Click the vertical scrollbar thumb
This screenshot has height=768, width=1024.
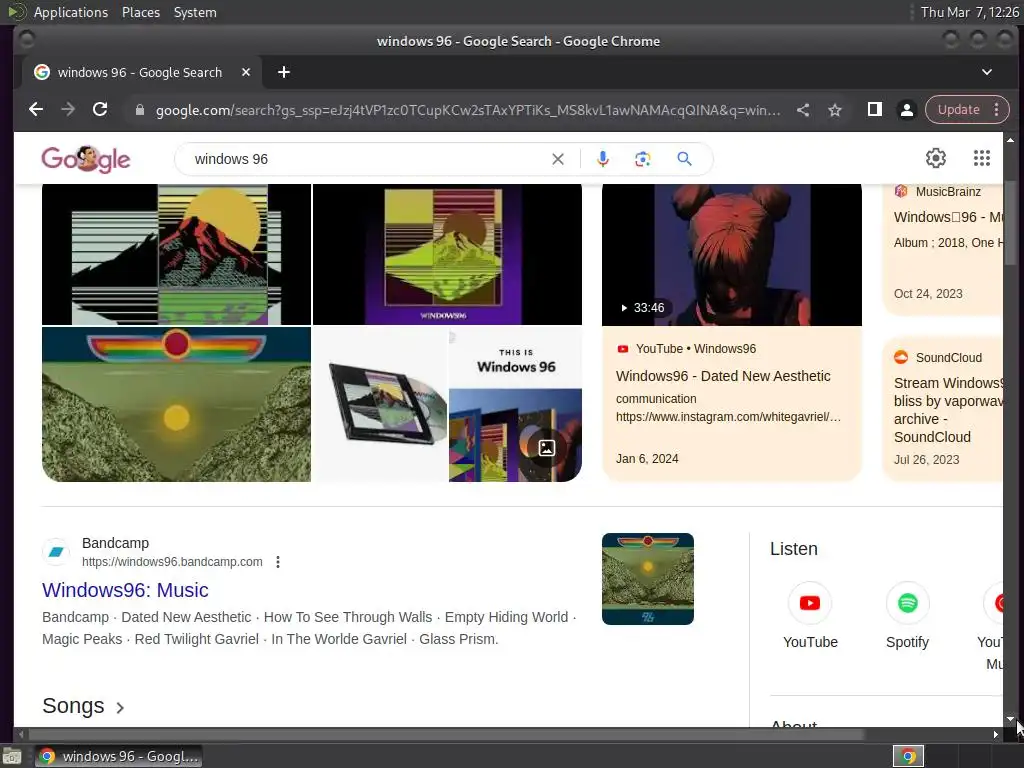[1010, 223]
